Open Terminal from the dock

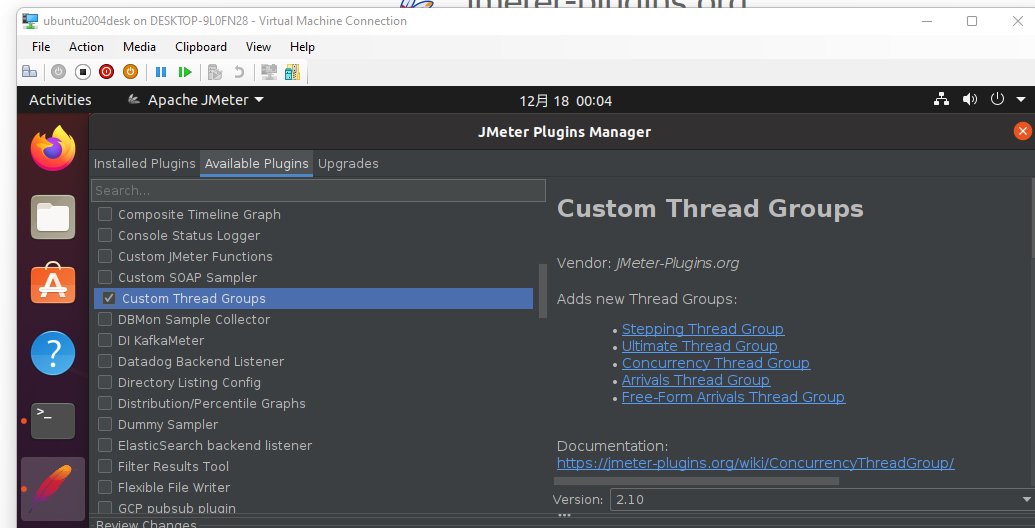coord(53,420)
